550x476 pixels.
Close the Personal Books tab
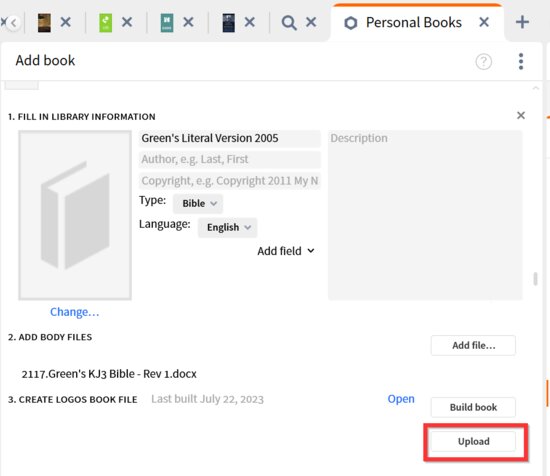484,22
